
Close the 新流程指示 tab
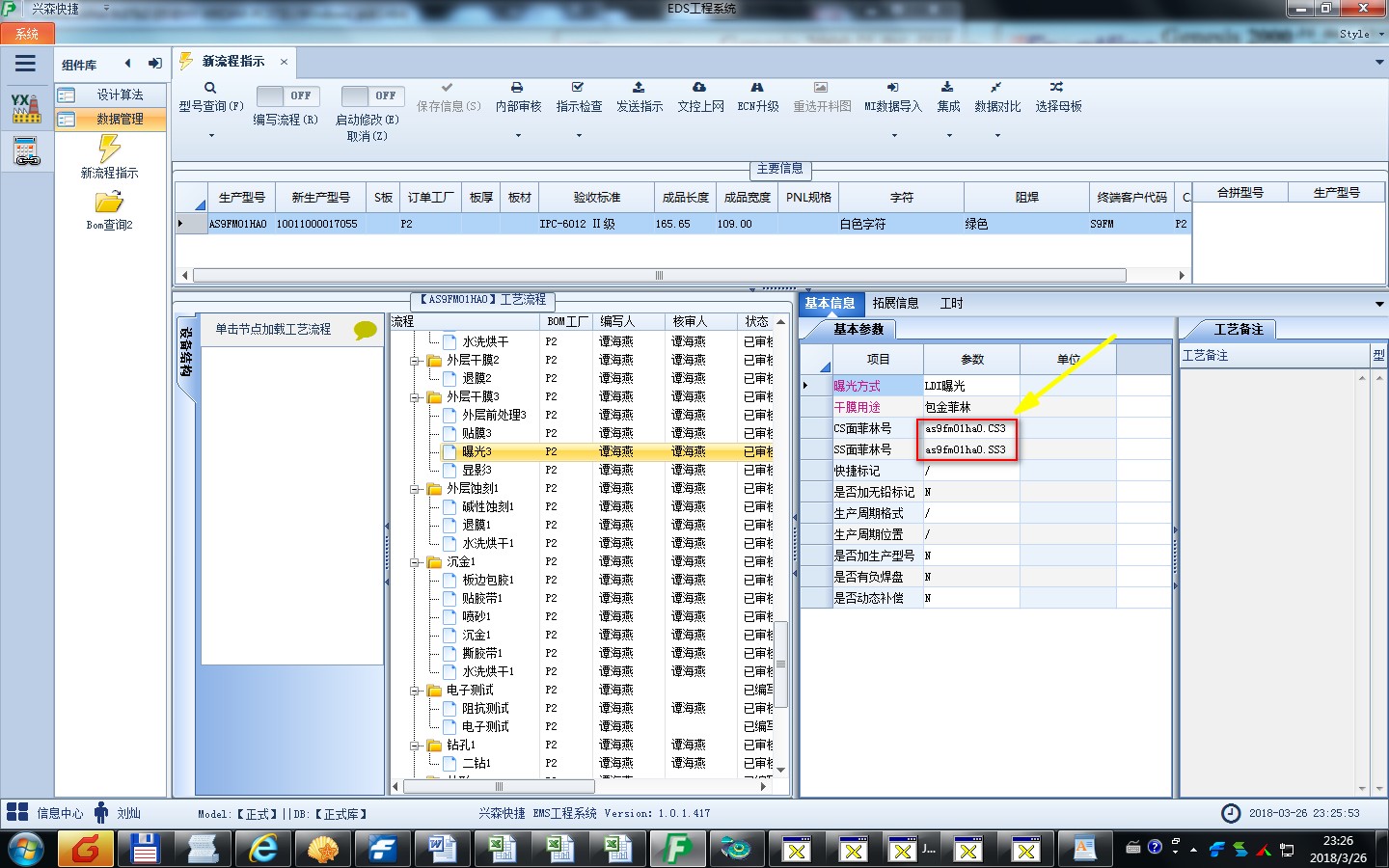click(284, 62)
